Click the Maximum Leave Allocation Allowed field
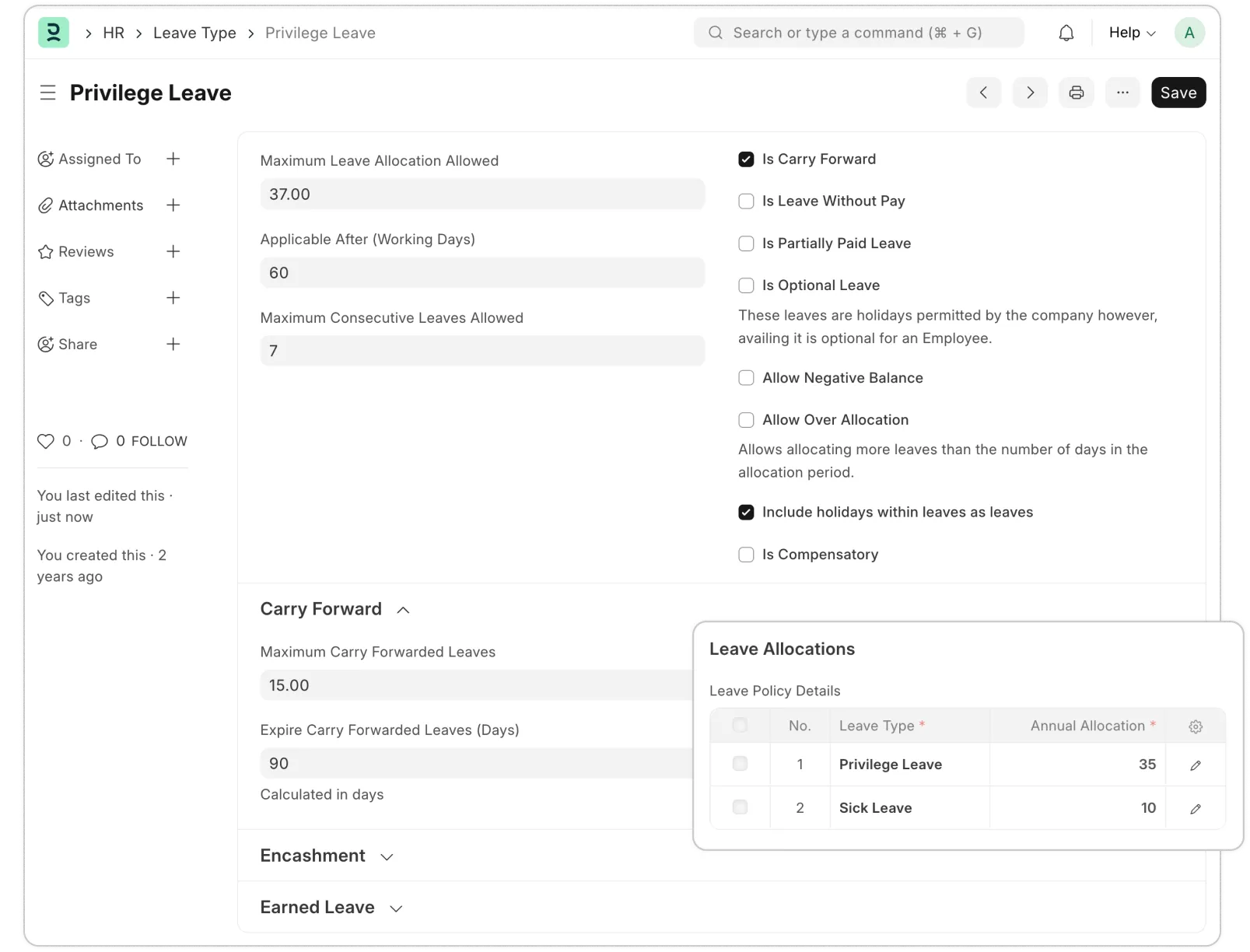The width and height of the screenshot is (1250, 952). pyautogui.click(x=482, y=194)
